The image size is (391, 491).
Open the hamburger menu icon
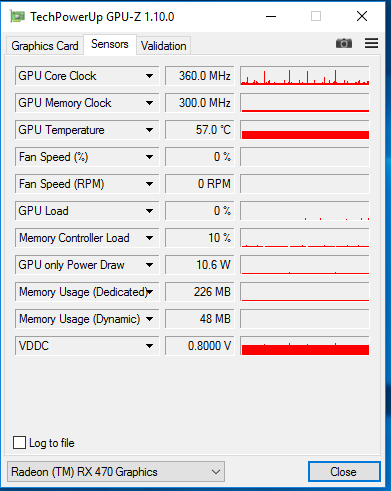click(x=371, y=43)
